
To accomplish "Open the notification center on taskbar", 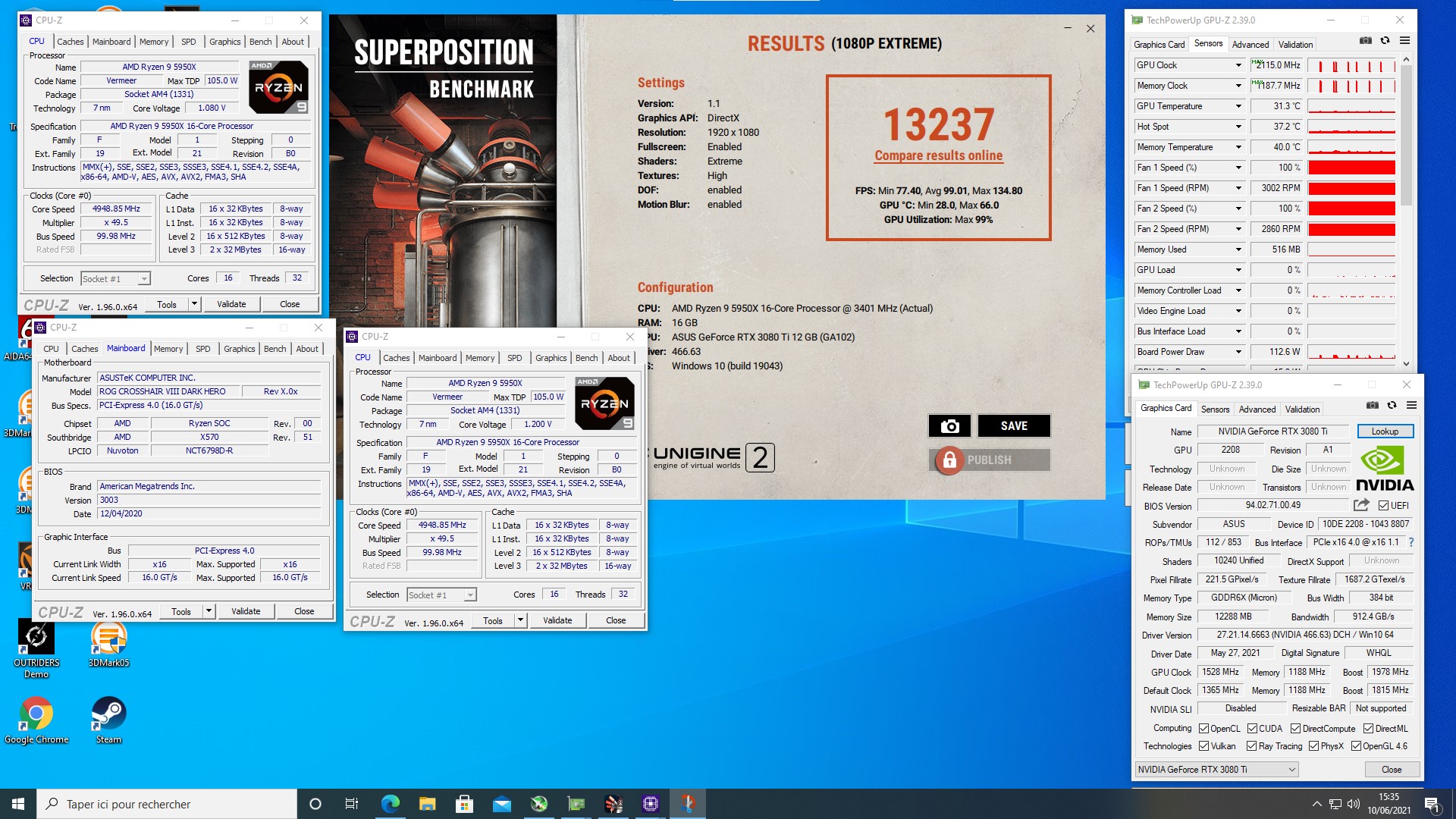I will 1432,804.
